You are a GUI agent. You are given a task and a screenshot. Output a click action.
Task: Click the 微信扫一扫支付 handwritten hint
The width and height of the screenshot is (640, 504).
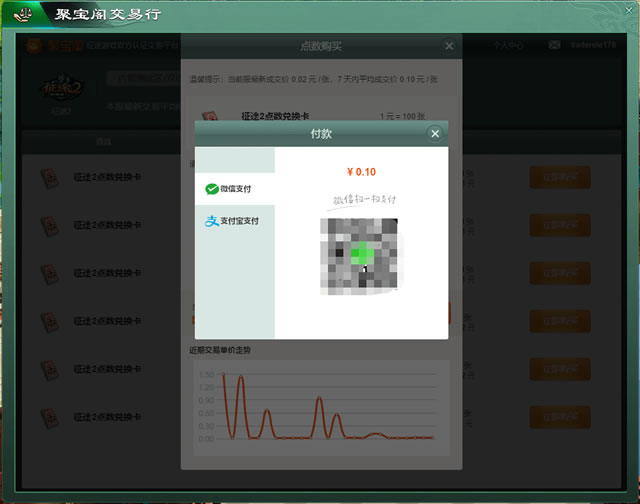364,200
